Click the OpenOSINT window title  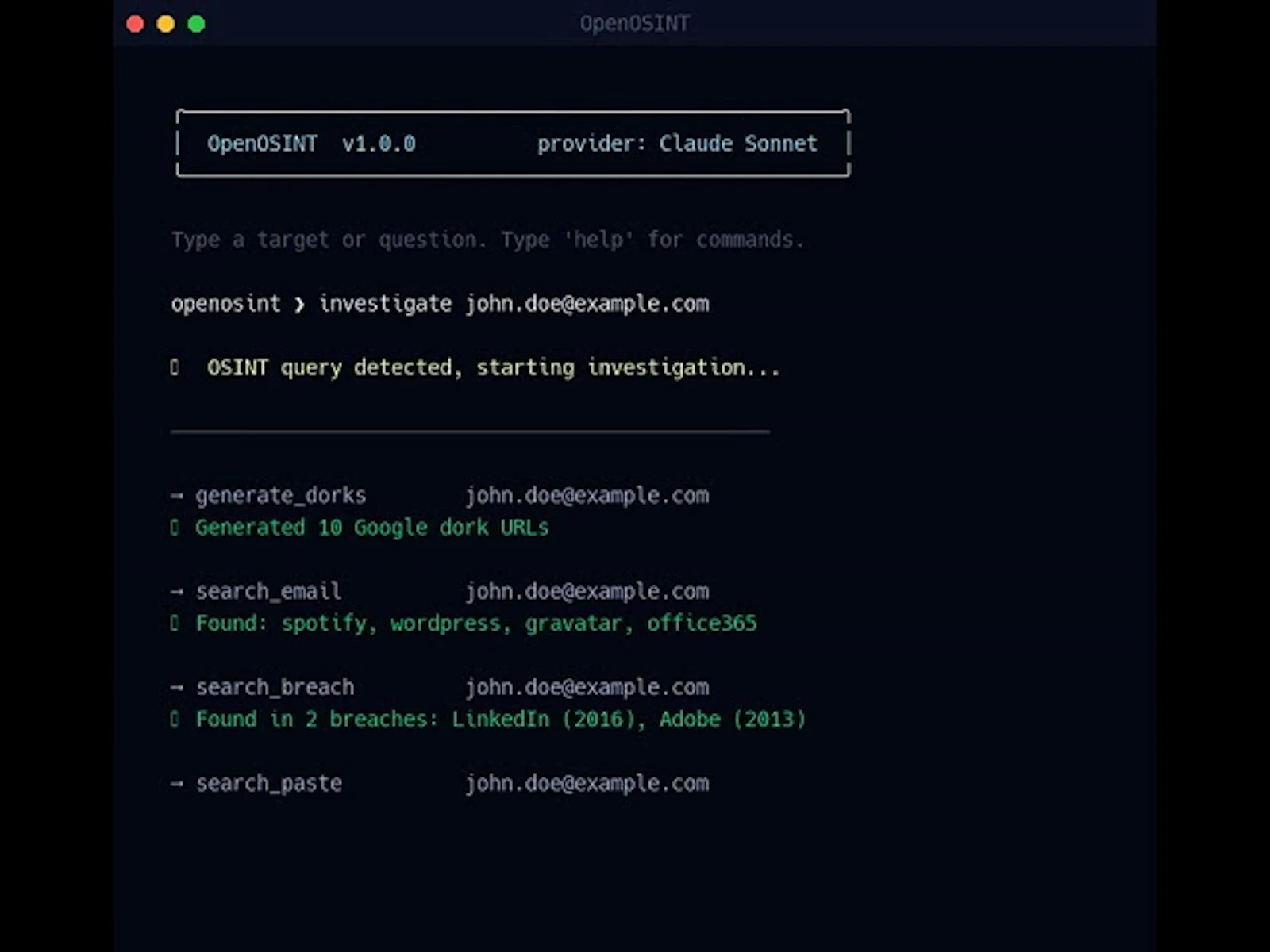pos(634,24)
